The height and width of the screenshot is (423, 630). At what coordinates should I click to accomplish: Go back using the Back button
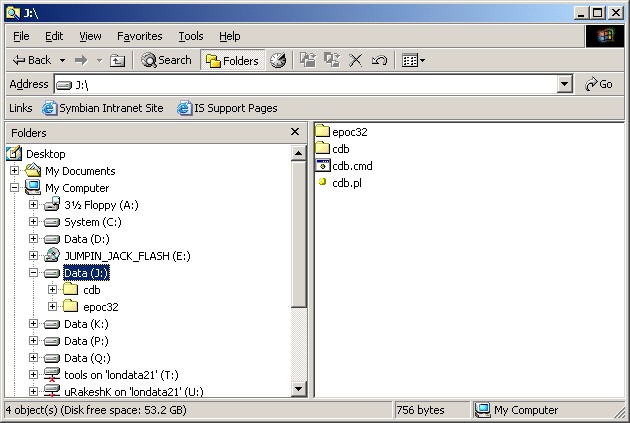[31, 60]
